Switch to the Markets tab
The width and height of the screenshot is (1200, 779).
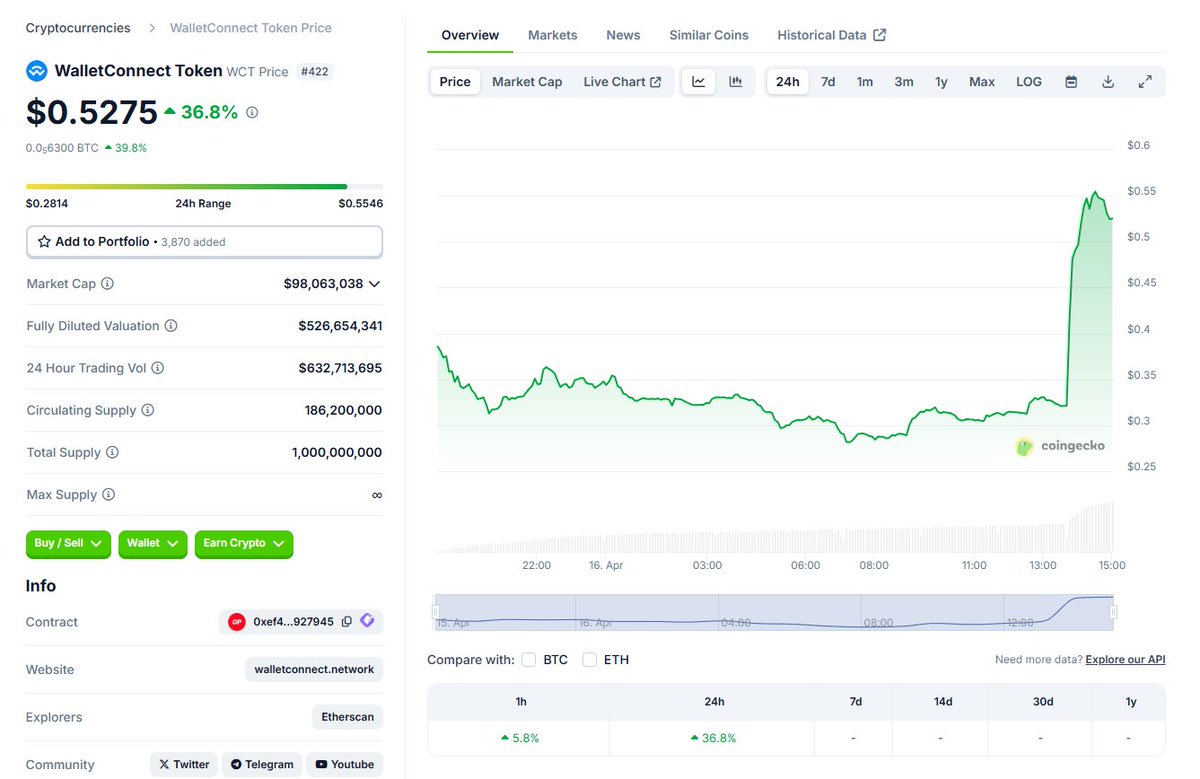(x=553, y=35)
